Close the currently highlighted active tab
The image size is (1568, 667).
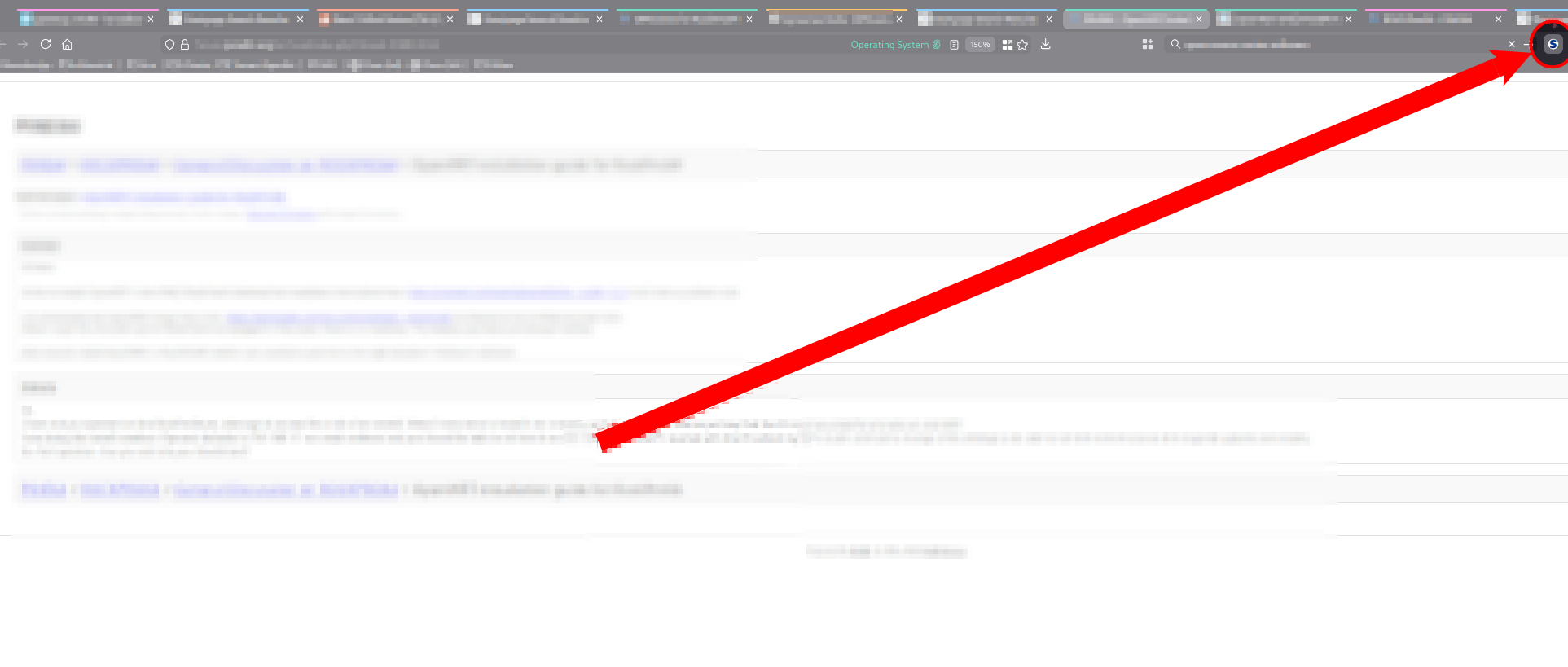pyautogui.click(x=1199, y=19)
